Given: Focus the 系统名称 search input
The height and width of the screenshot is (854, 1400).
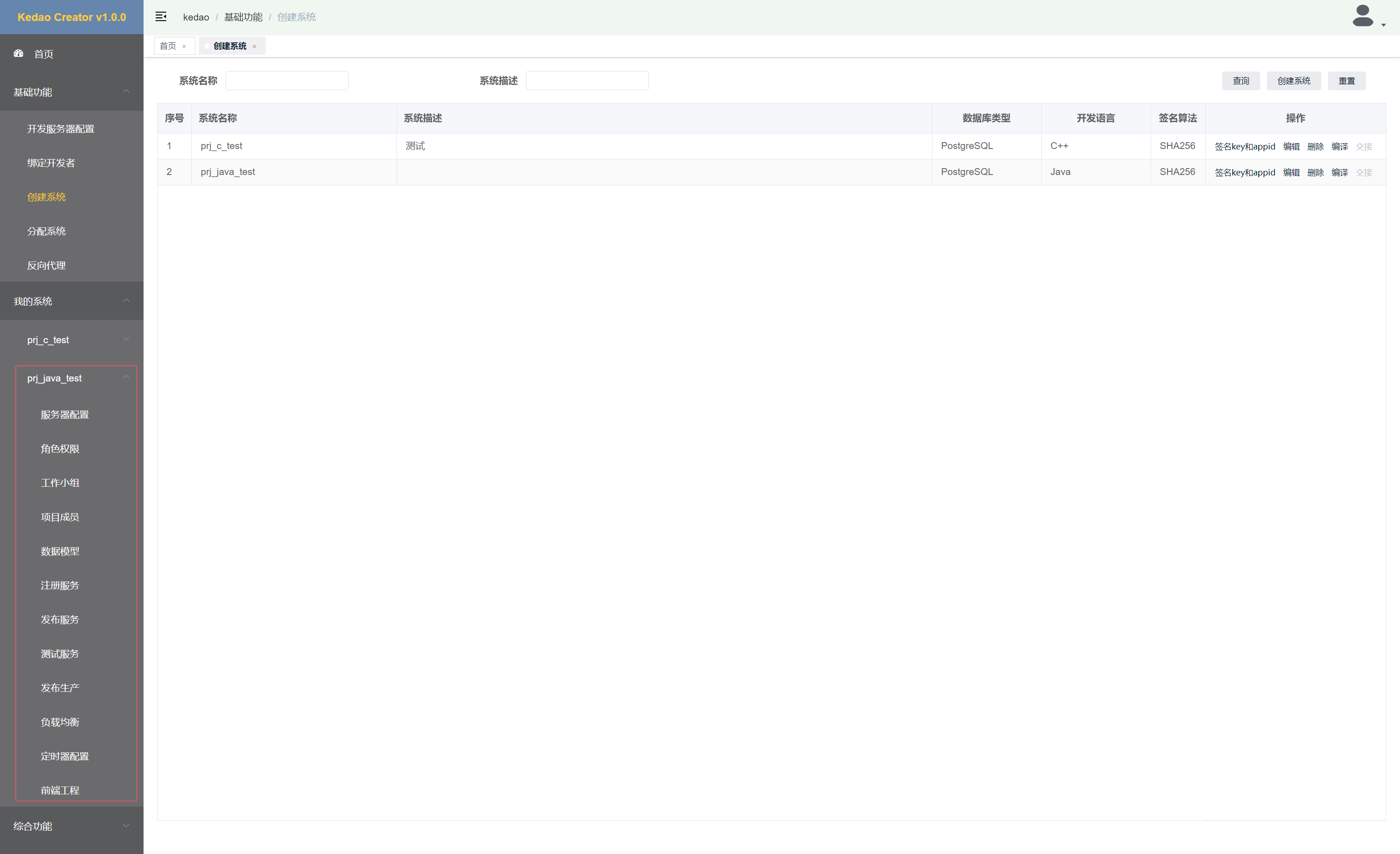Looking at the screenshot, I should tap(287, 81).
